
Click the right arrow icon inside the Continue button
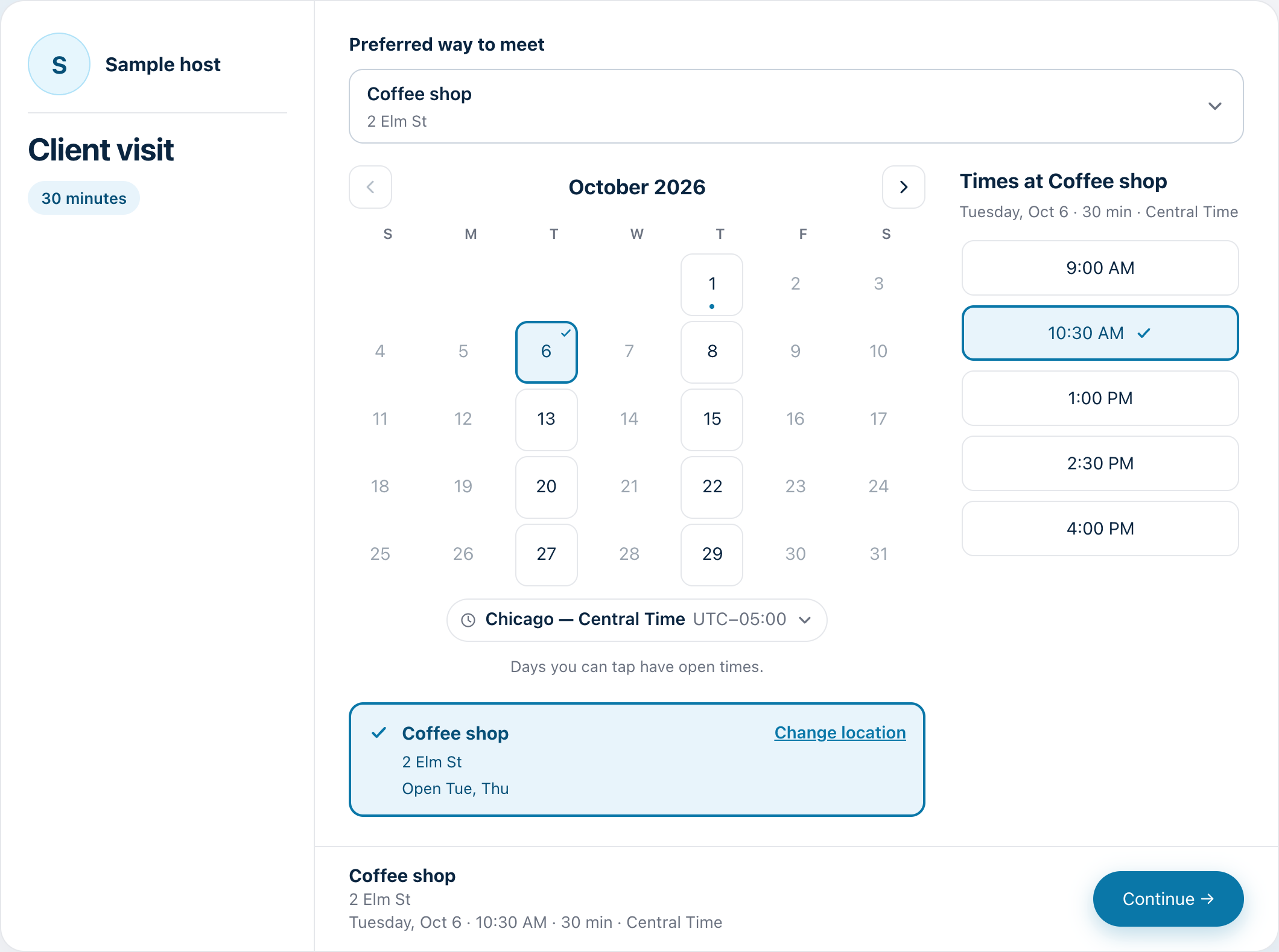point(1207,899)
